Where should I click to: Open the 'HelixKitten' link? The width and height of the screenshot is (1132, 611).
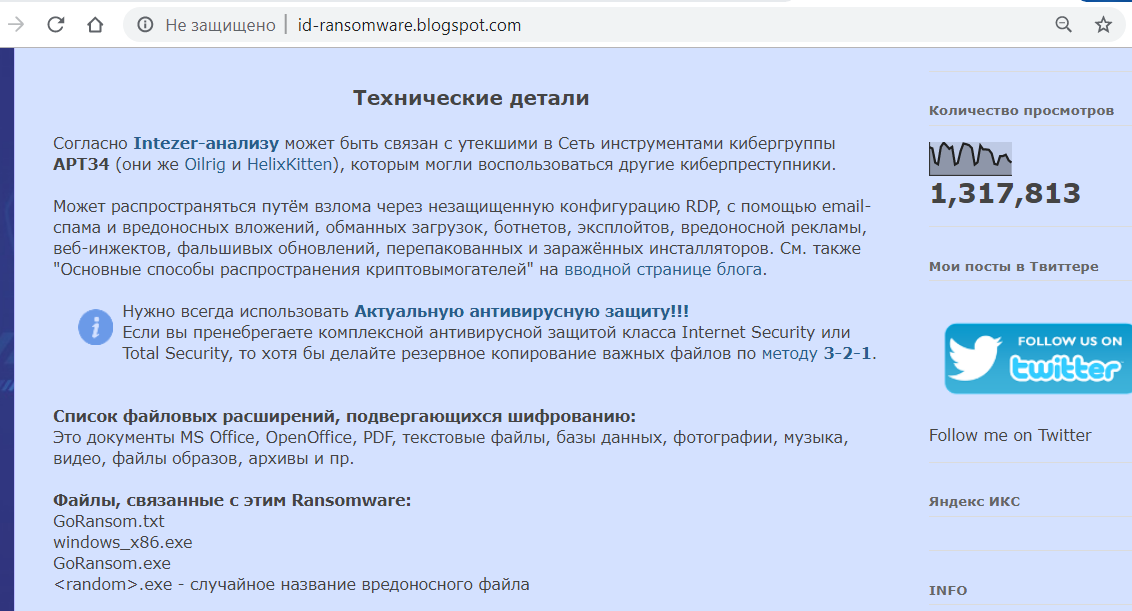289,165
